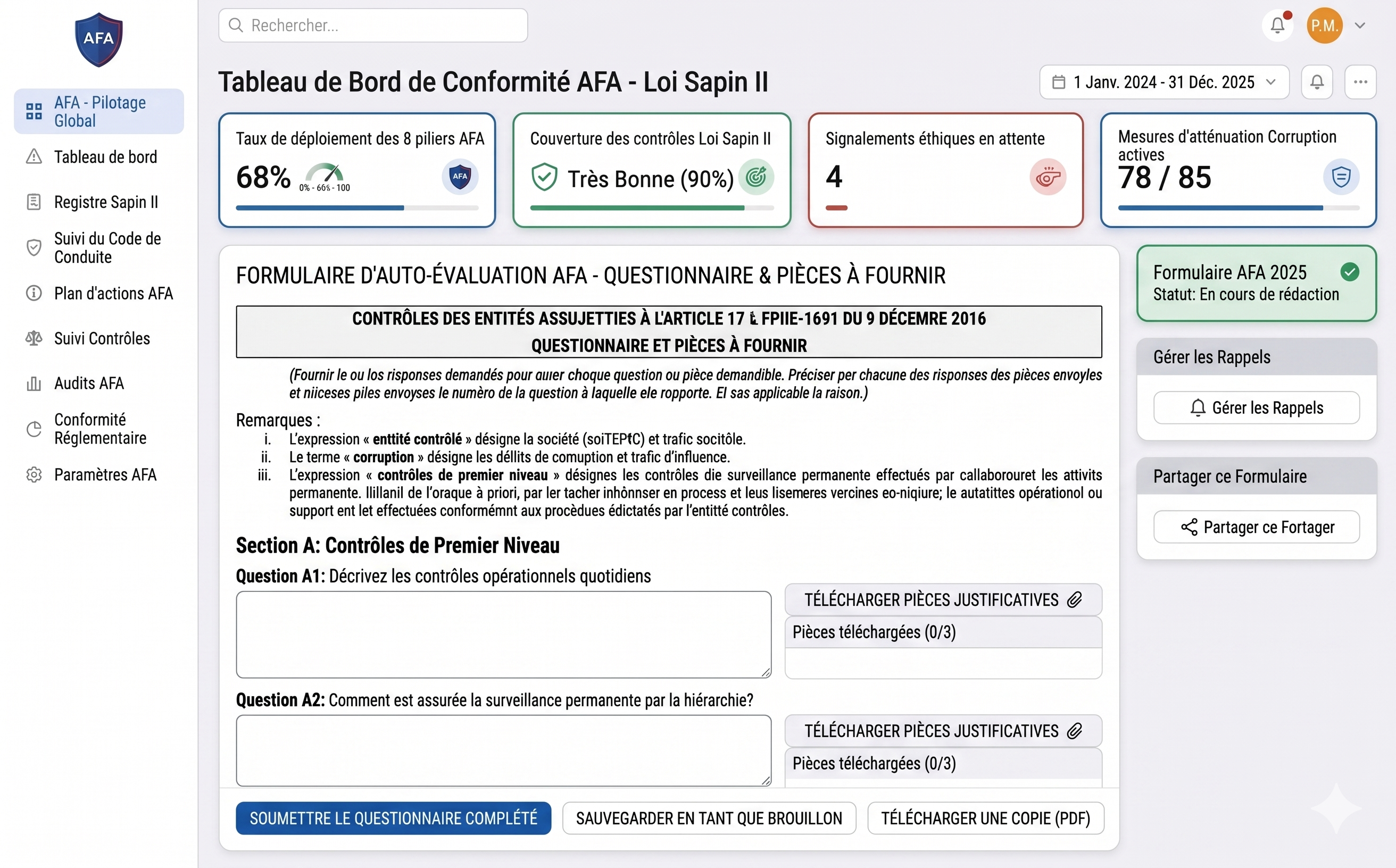This screenshot has width=1396, height=868.
Task: Click the deployment rate progress bar
Action: click(x=357, y=208)
